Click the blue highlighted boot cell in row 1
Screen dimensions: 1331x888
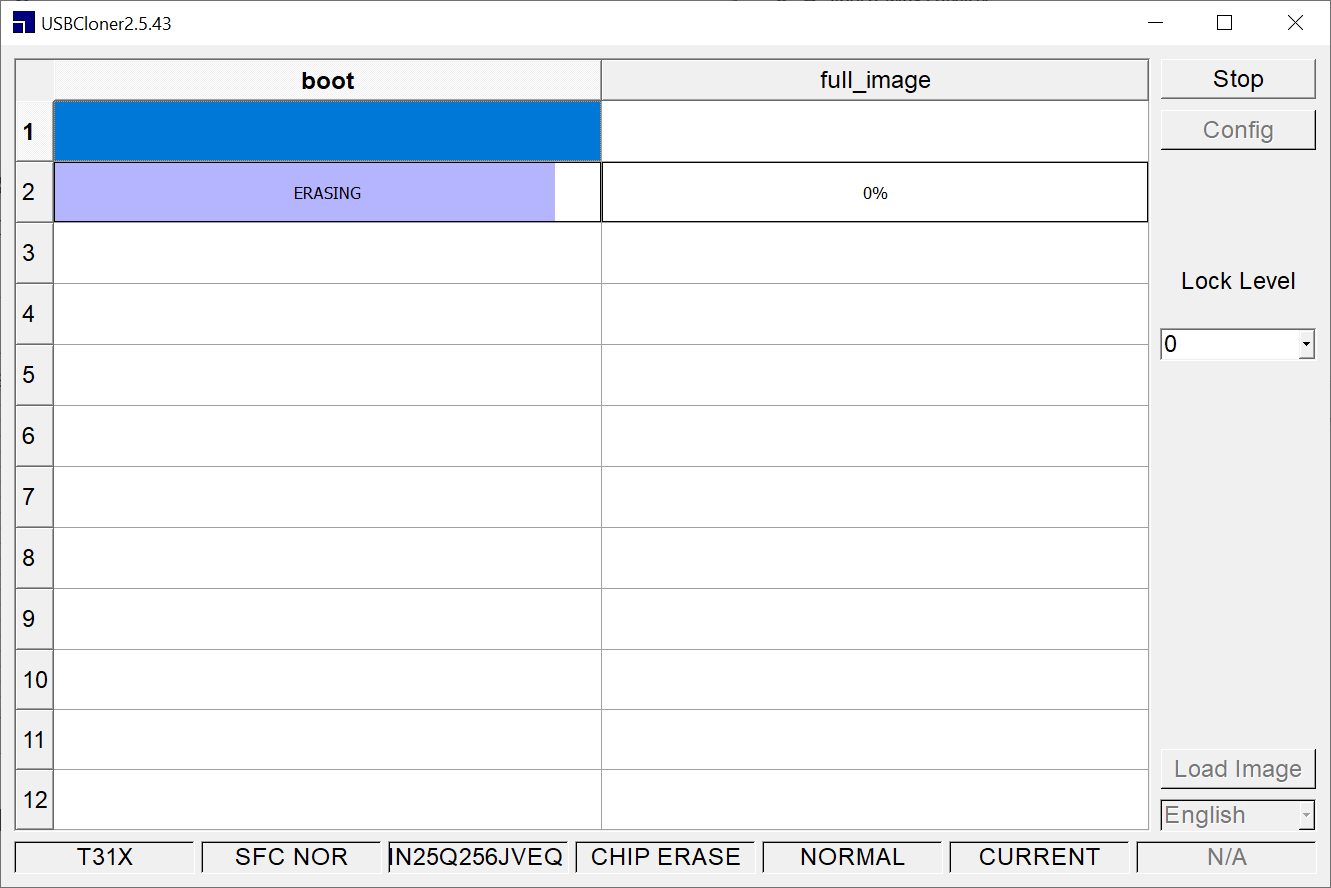[x=328, y=131]
